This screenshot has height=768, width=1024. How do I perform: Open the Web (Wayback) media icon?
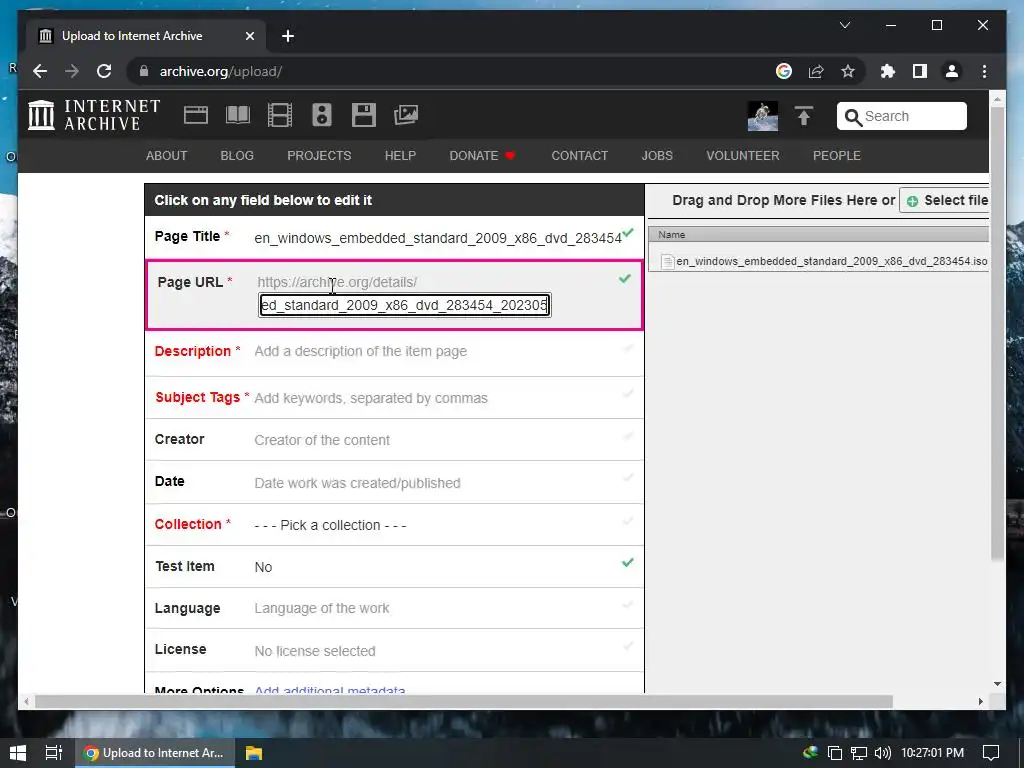pos(195,115)
